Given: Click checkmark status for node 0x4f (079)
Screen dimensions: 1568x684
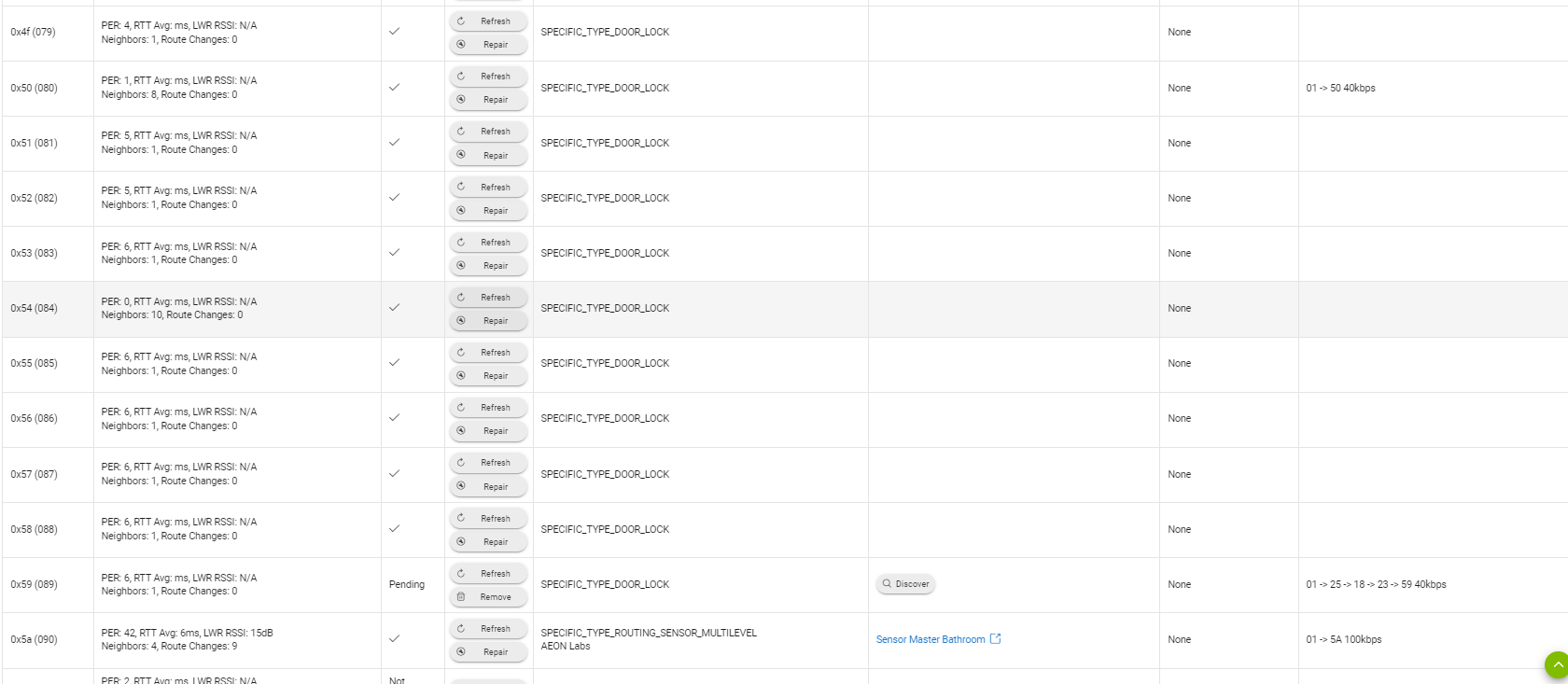Looking at the screenshot, I should point(395,31).
